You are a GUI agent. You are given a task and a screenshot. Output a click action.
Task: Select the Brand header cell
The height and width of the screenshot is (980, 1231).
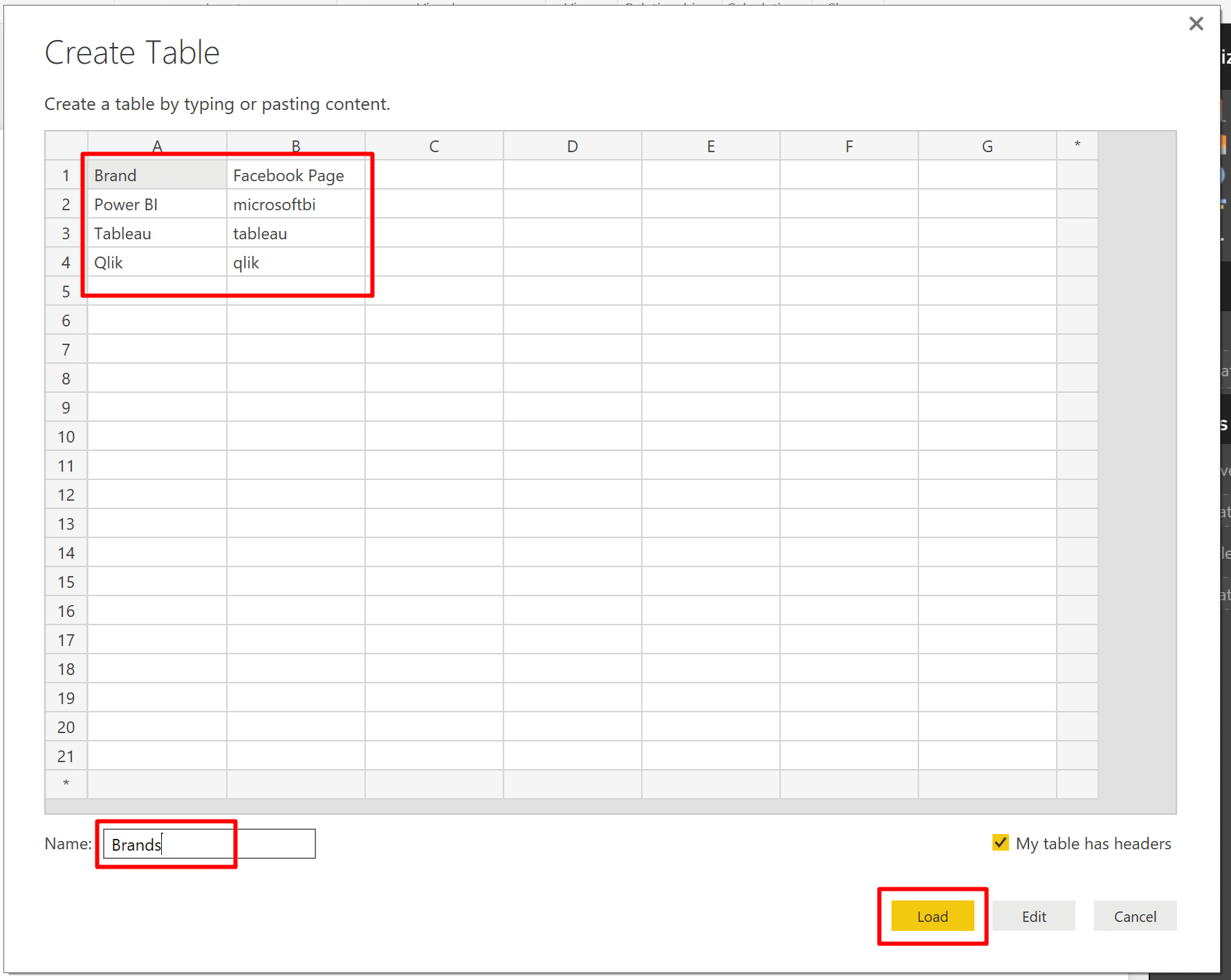[x=157, y=175]
